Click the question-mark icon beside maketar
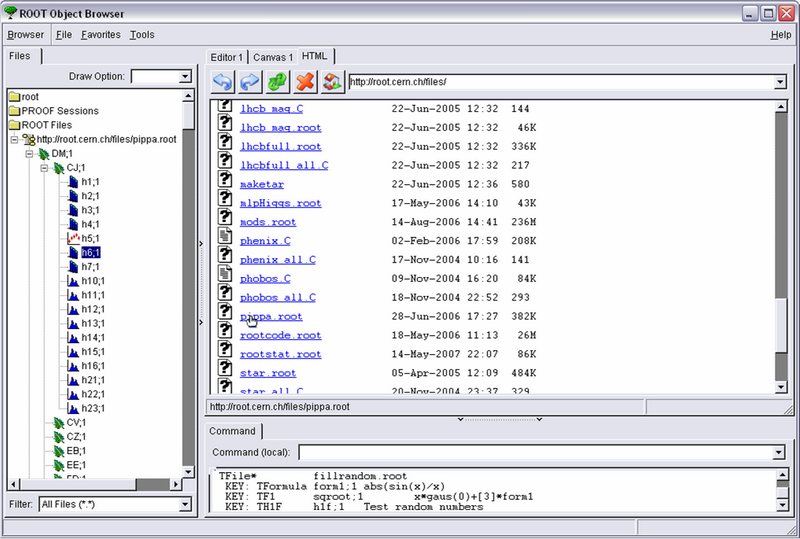This screenshot has height=539, width=800. [x=225, y=179]
